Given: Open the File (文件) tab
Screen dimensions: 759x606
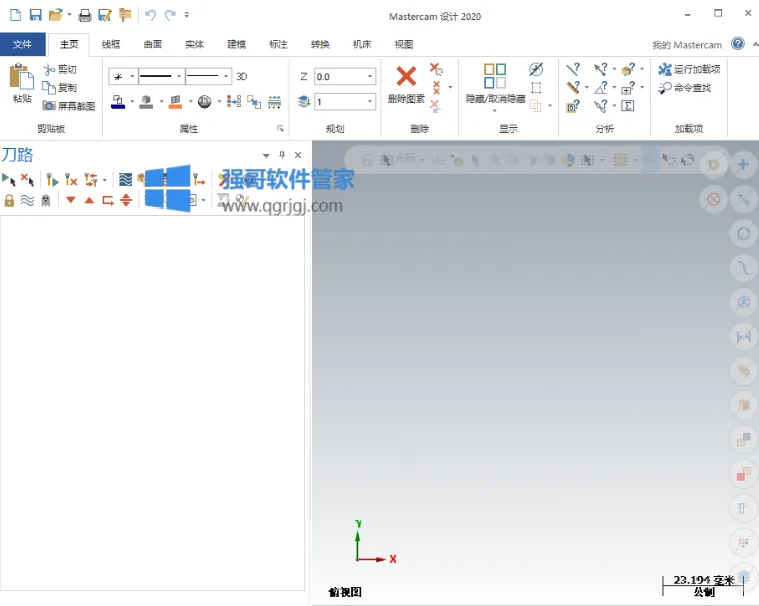Looking at the screenshot, I should (23, 45).
